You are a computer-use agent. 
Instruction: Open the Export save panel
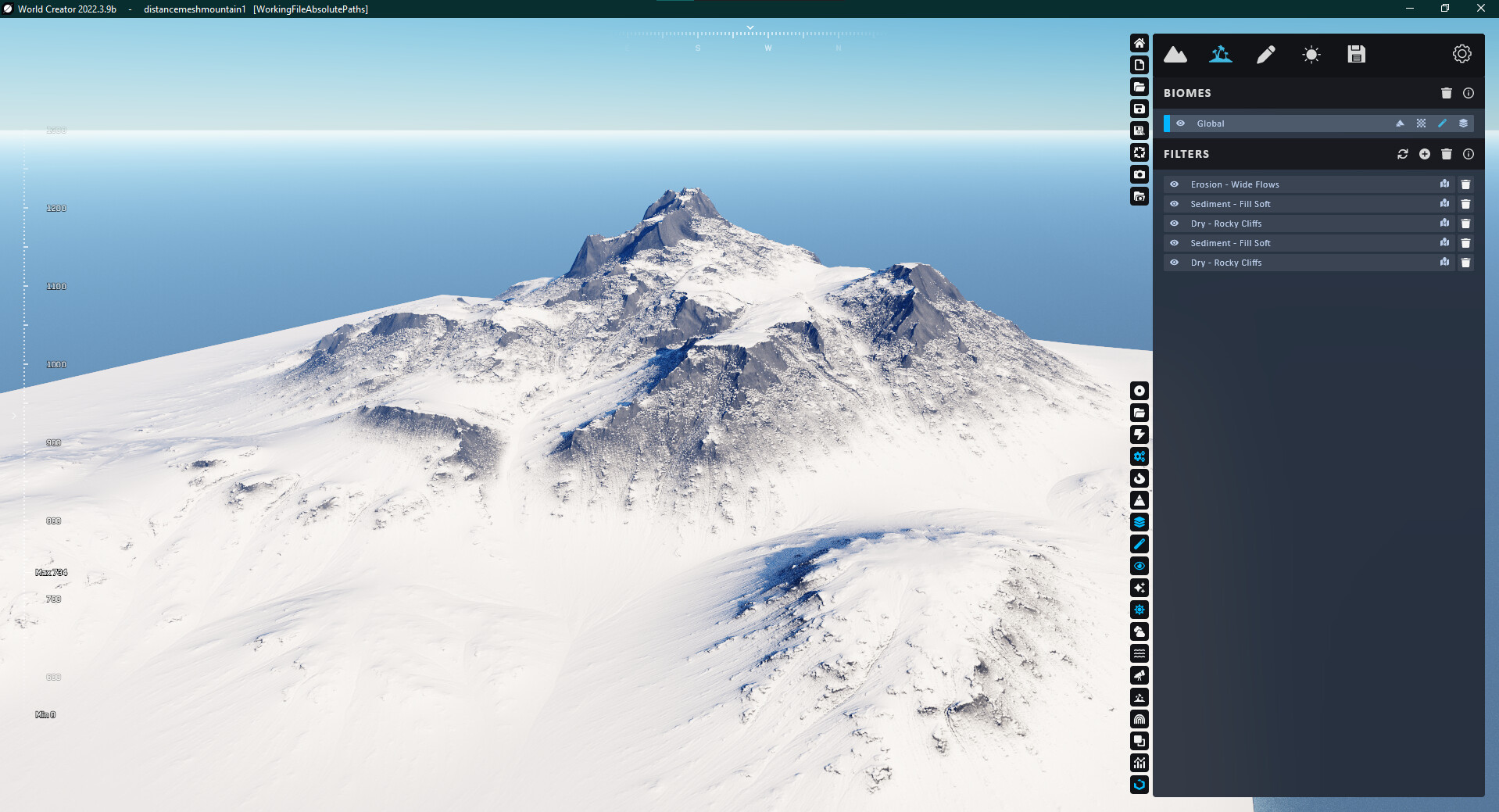click(x=1356, y=54)
